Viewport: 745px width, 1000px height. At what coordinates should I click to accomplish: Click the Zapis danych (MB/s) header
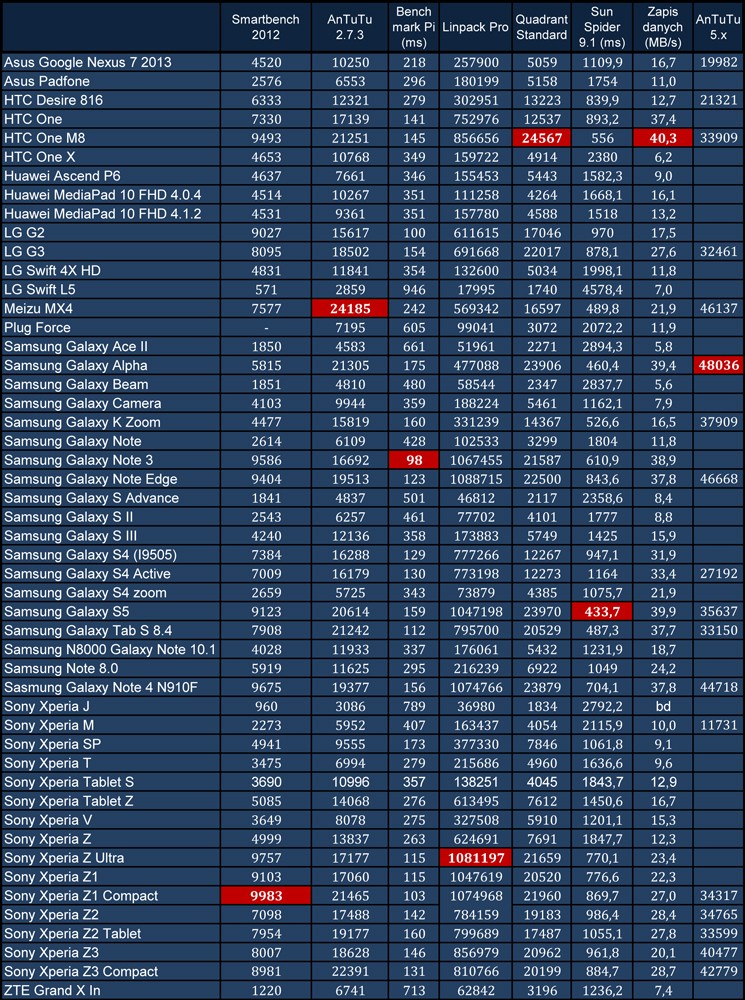[663, 27]
